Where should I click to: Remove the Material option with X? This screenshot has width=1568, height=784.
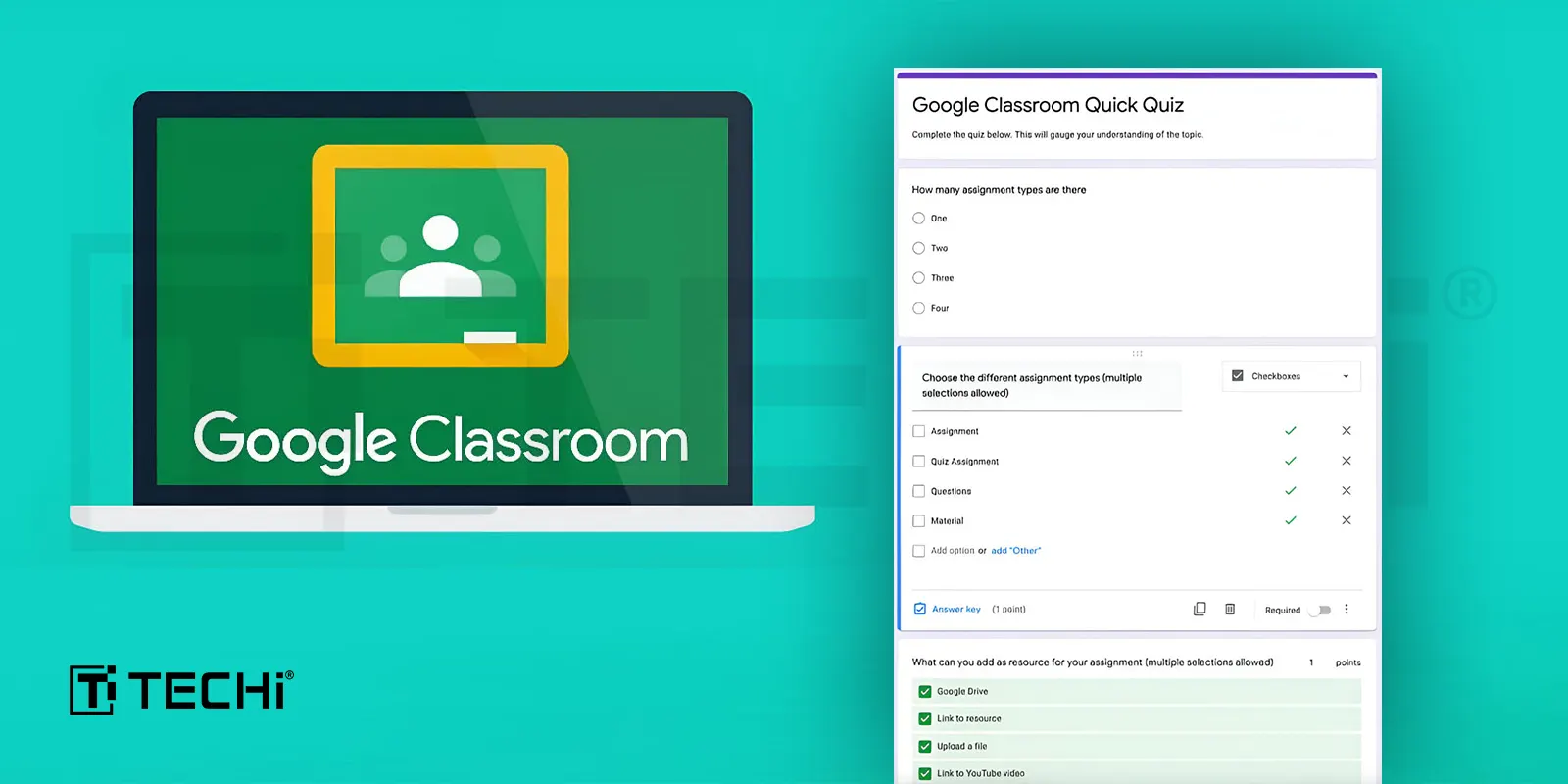coord(1347,520)
